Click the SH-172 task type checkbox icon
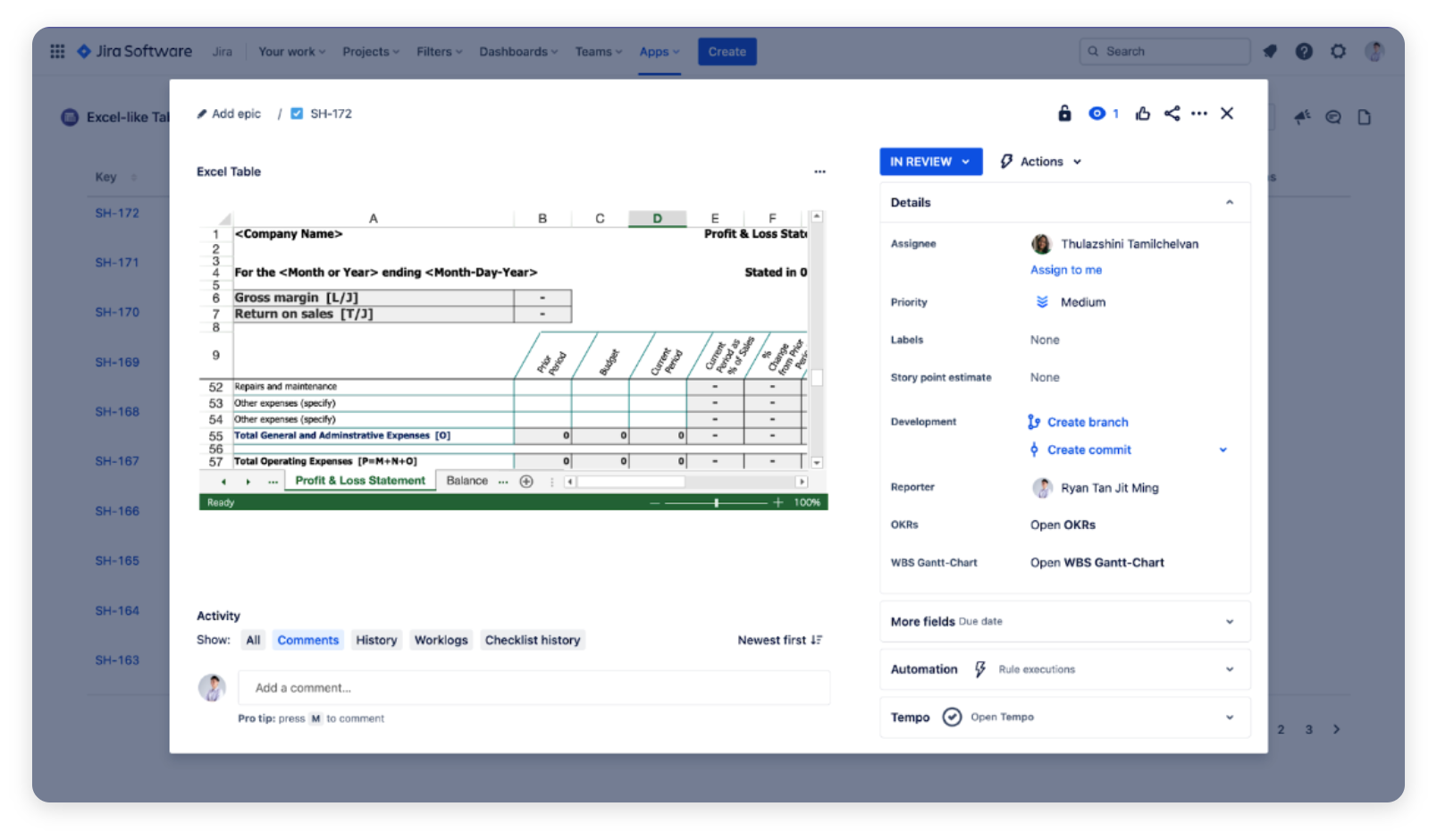 pyautogui.click(x=297, y=113)
